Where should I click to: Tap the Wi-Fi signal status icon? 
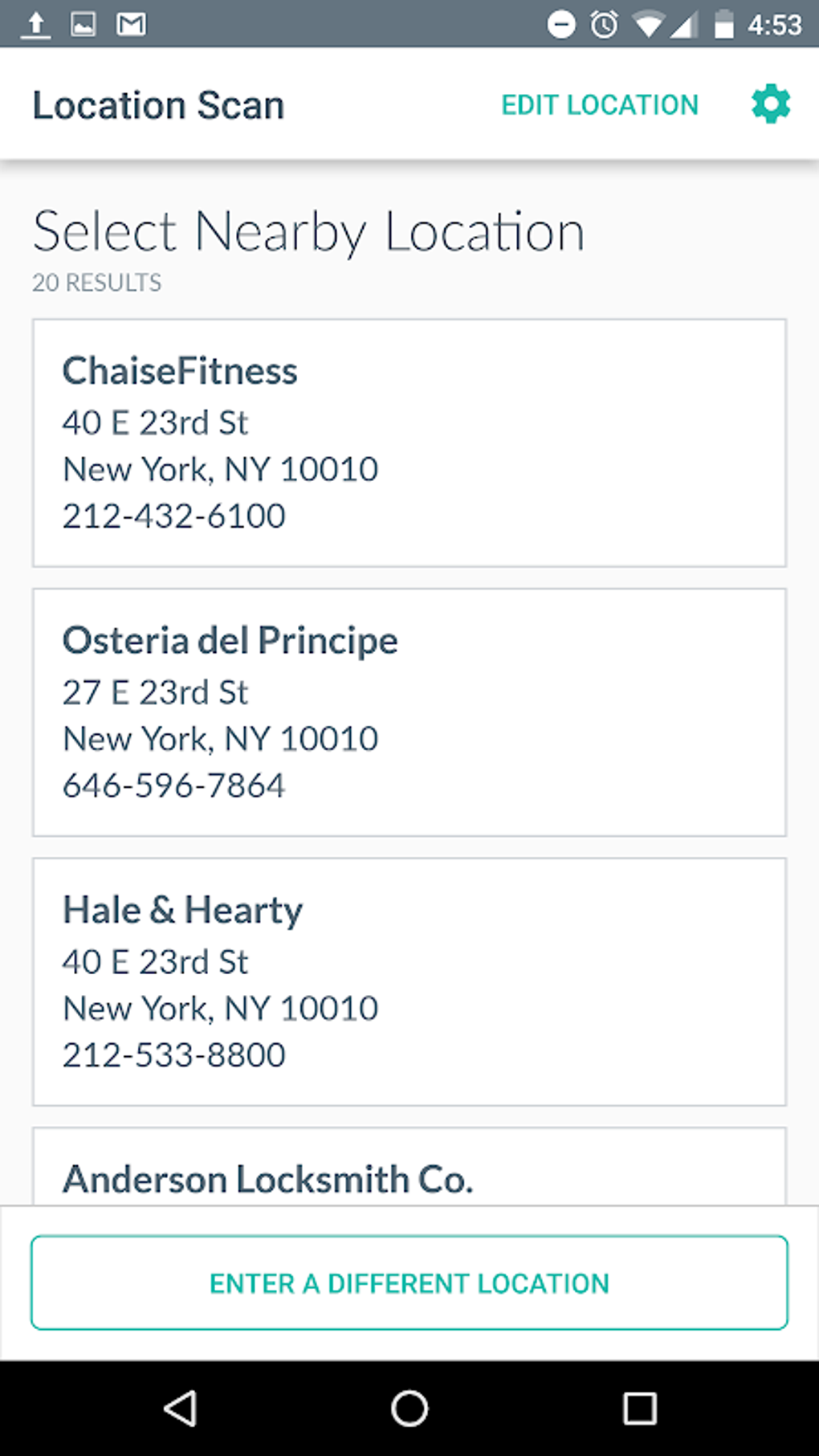point(648,25)
